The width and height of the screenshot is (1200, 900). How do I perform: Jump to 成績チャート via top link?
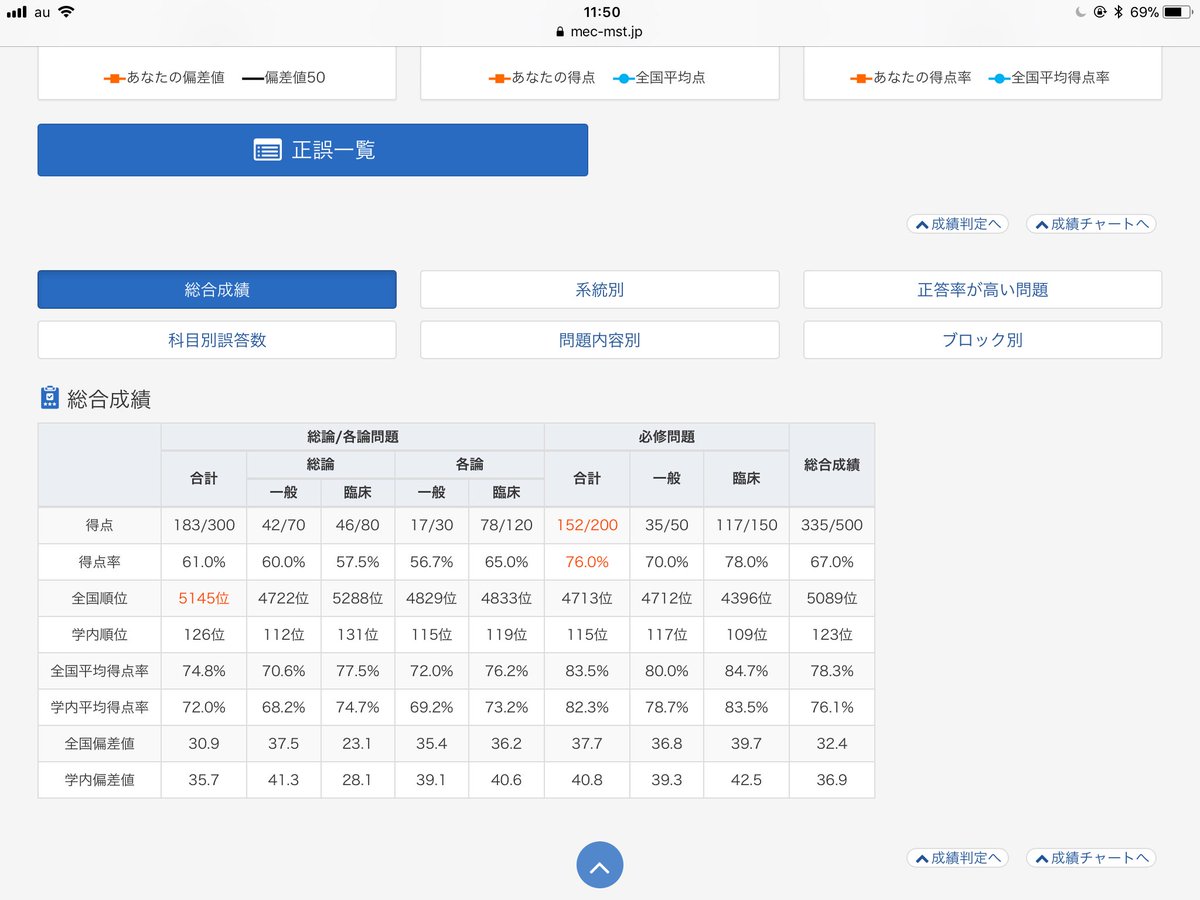pyautogui.click(x=1091, y=224)
